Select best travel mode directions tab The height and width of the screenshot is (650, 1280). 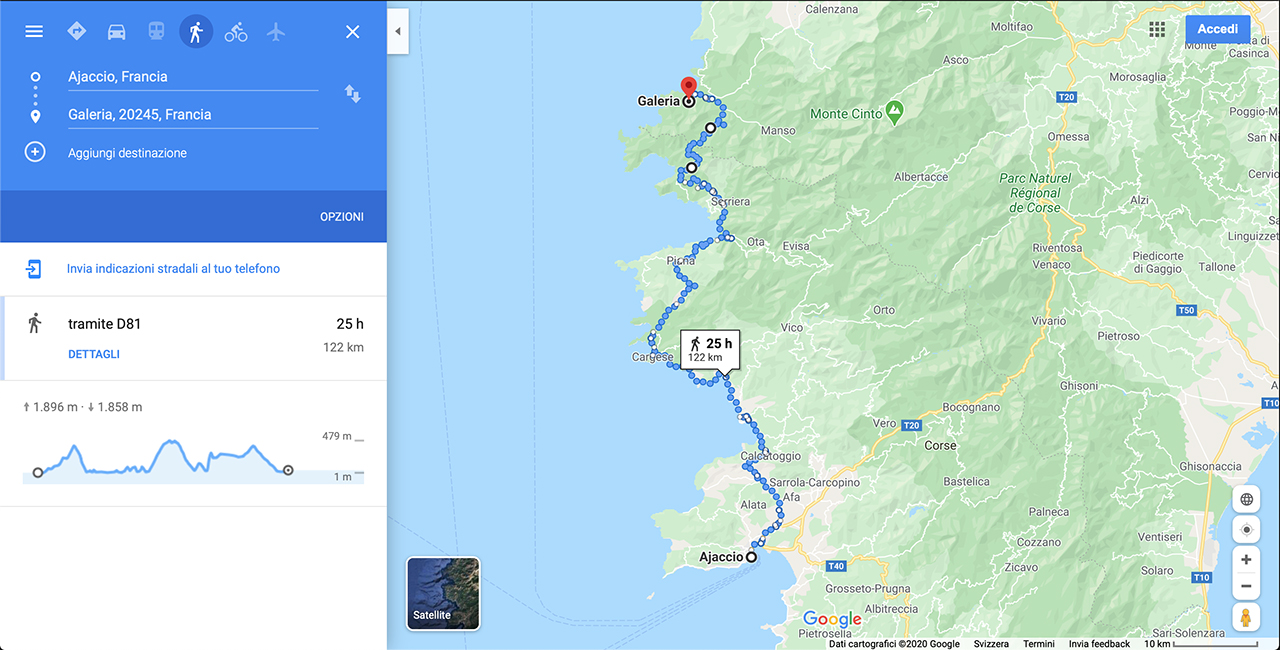pyautogui.click(x=76, y=31)
